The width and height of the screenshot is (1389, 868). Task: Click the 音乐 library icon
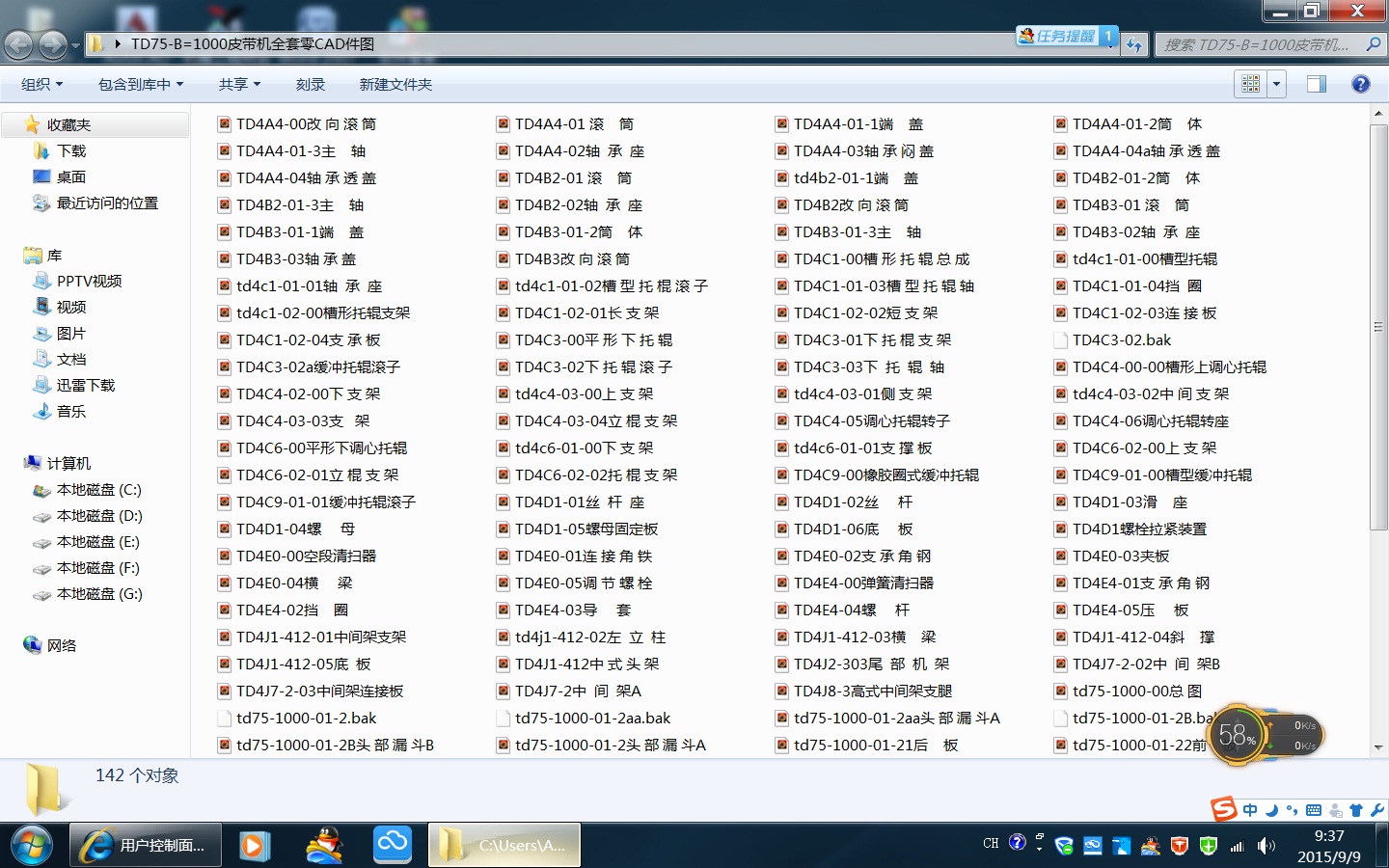(41, 411)
